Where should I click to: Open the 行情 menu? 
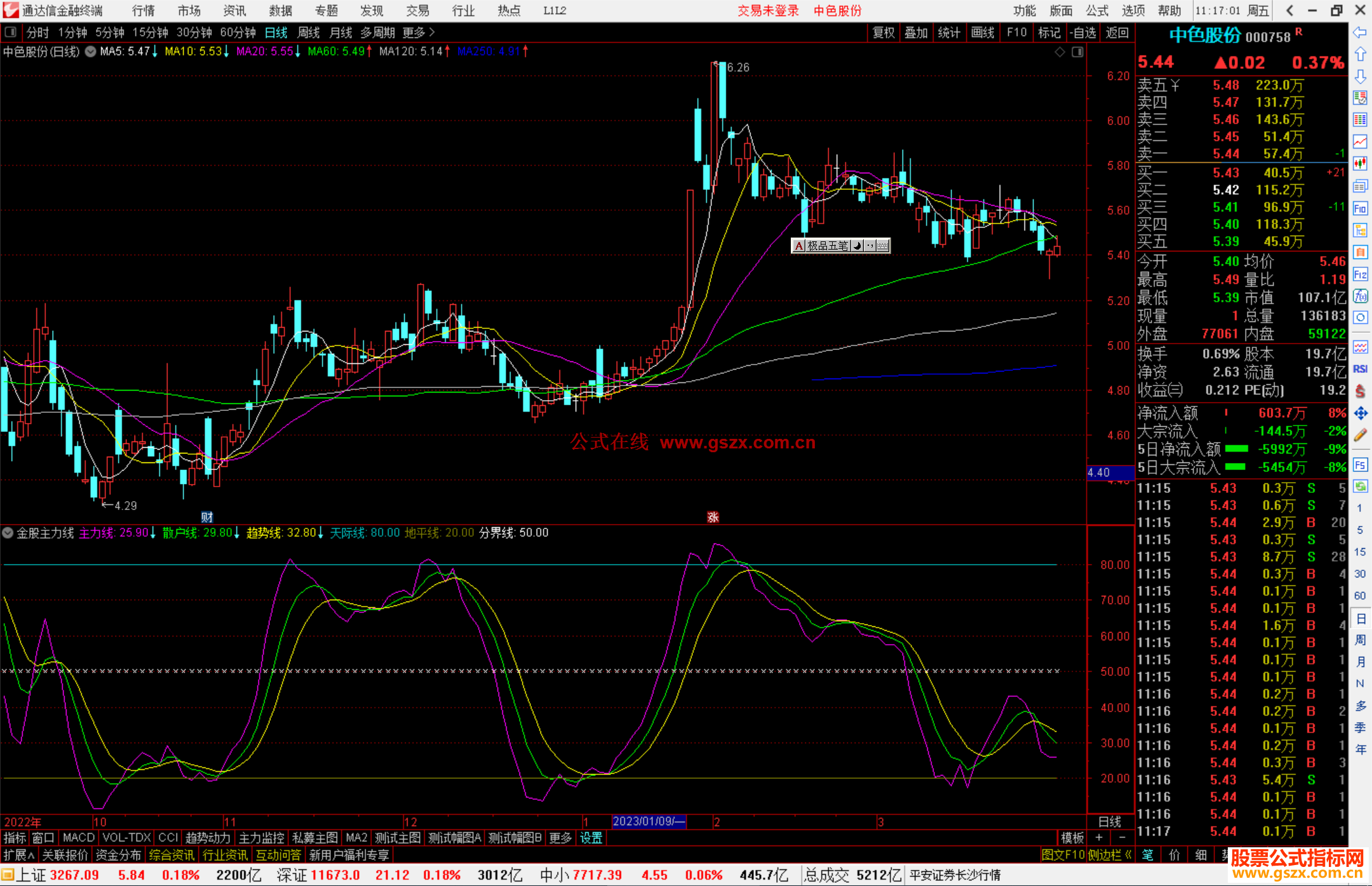pyautogui.click(x=144, y=11)
